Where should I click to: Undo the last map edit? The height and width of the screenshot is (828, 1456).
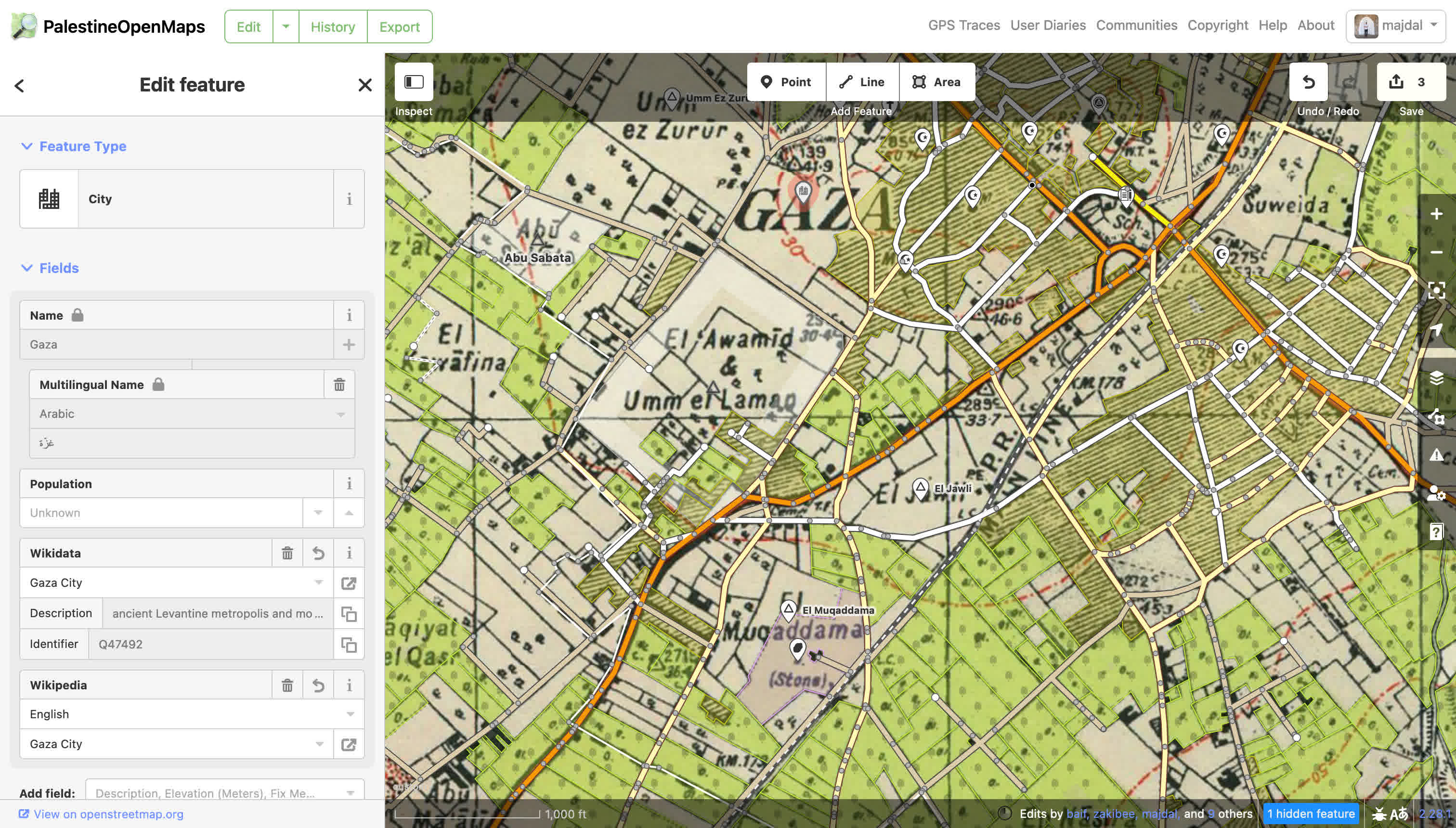(1309, 82)
